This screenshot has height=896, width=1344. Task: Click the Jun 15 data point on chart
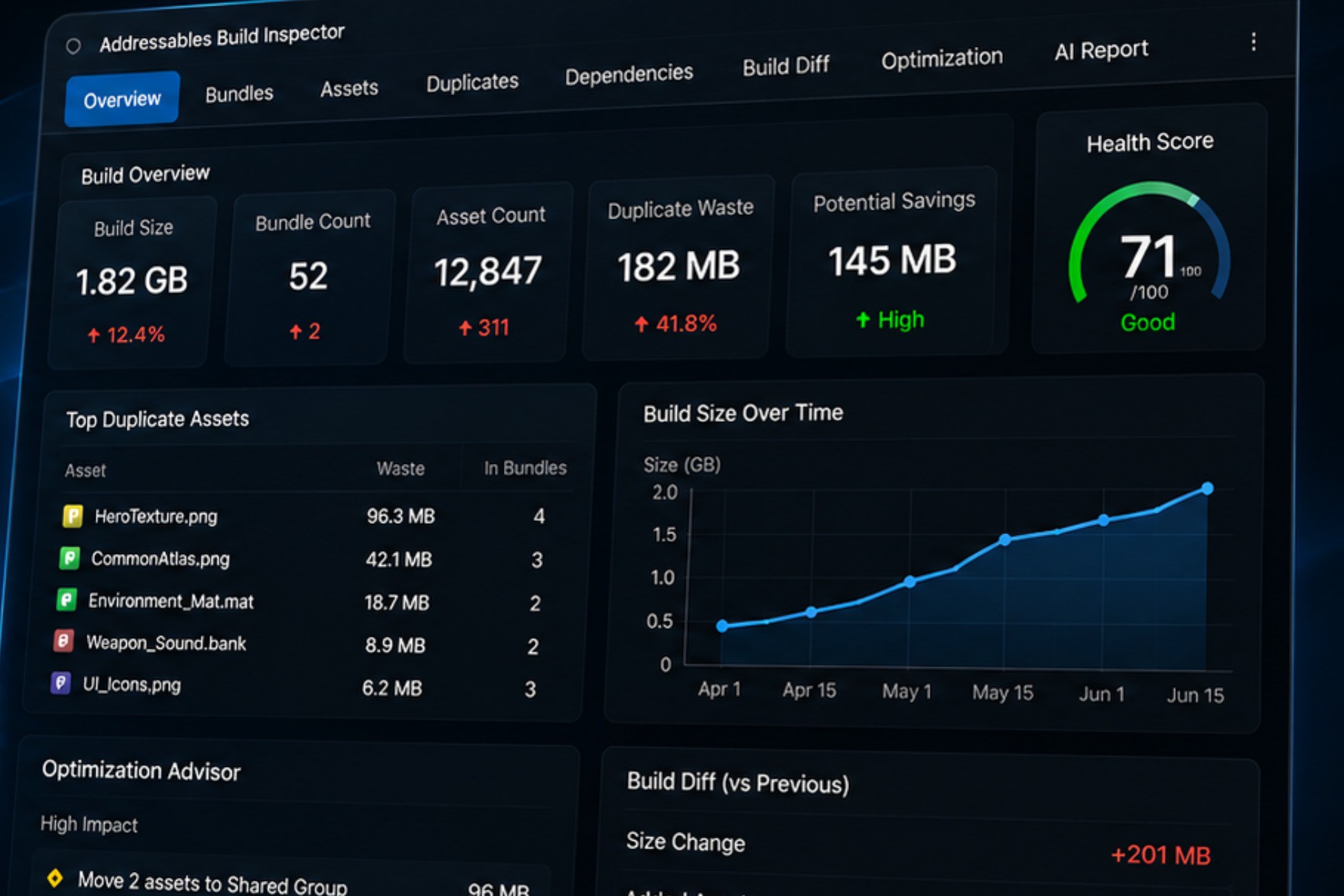pos(1208,489)
